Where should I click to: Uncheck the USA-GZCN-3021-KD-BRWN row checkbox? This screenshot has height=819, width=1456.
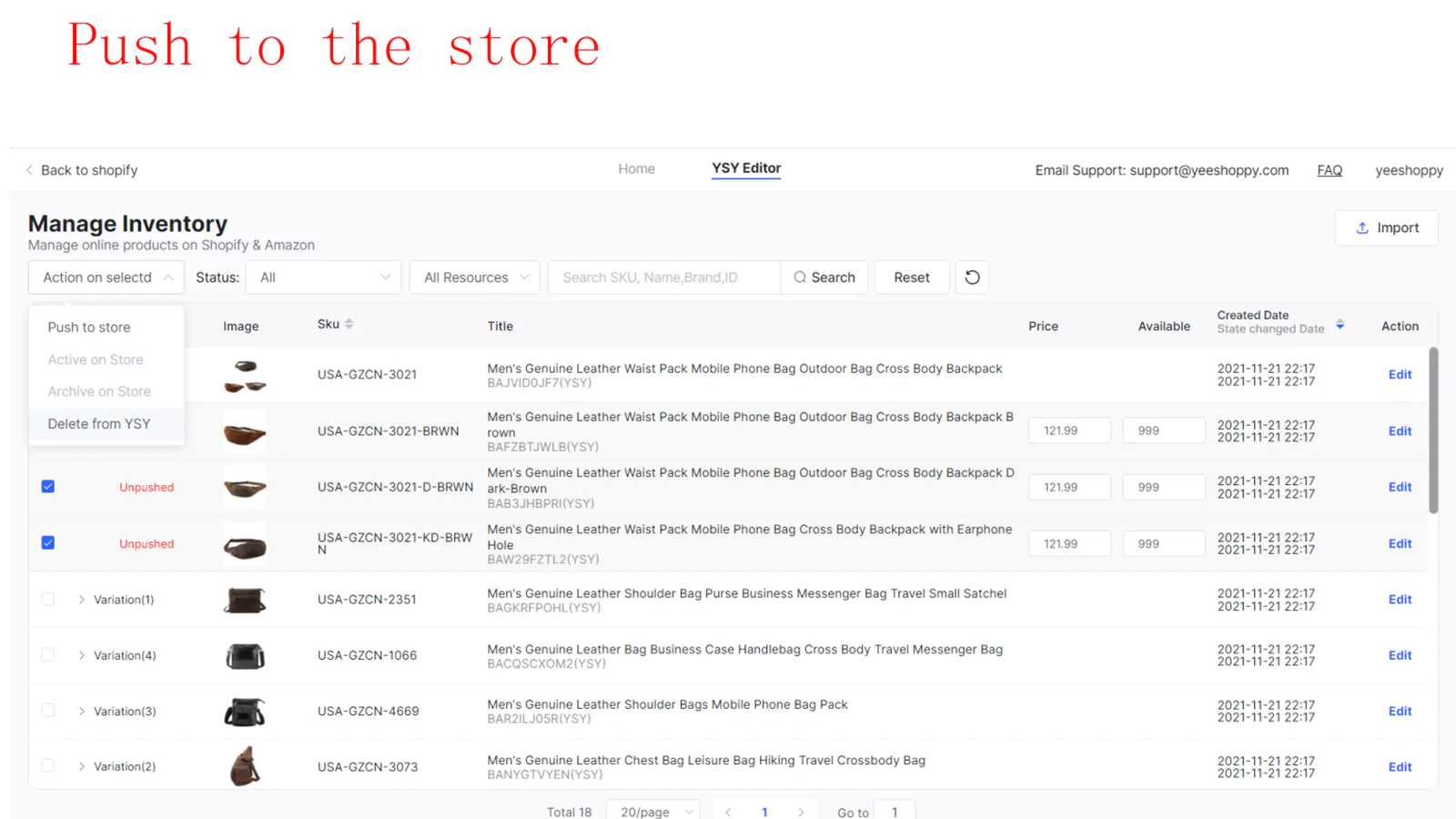(48, 543)
